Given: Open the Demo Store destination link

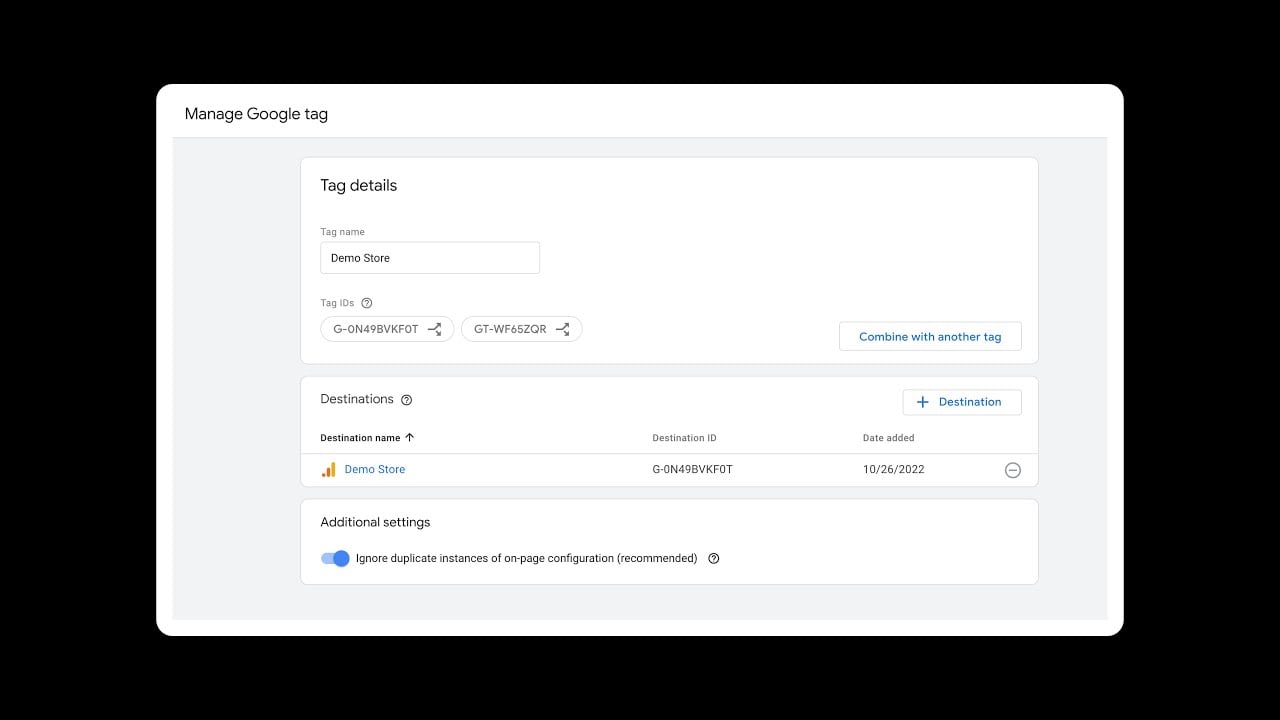Looking at the screenshot, I should (375, 470).
